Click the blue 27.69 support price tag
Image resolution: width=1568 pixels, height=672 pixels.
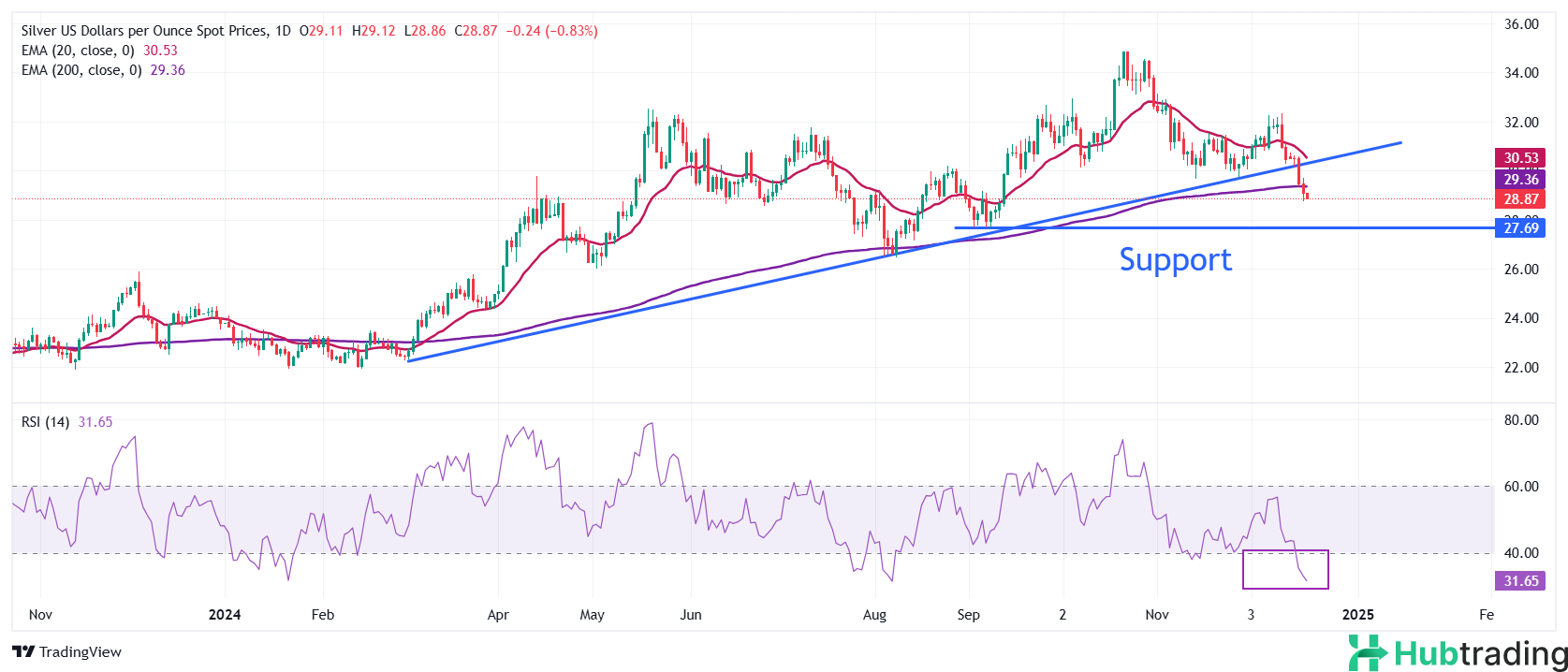[x=1520, y=228]
